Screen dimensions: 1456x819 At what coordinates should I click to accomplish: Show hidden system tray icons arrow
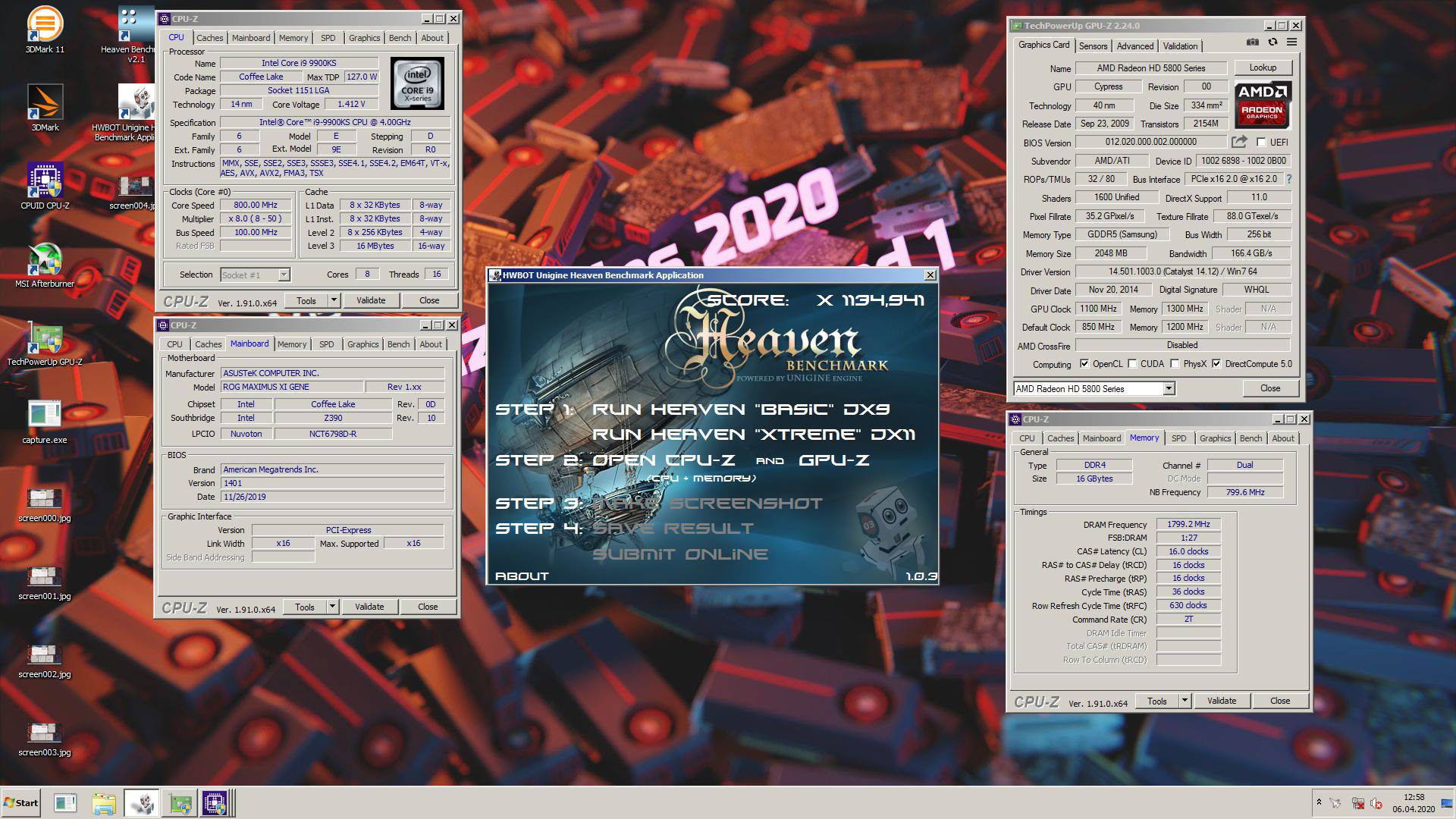pos(1319,802)
